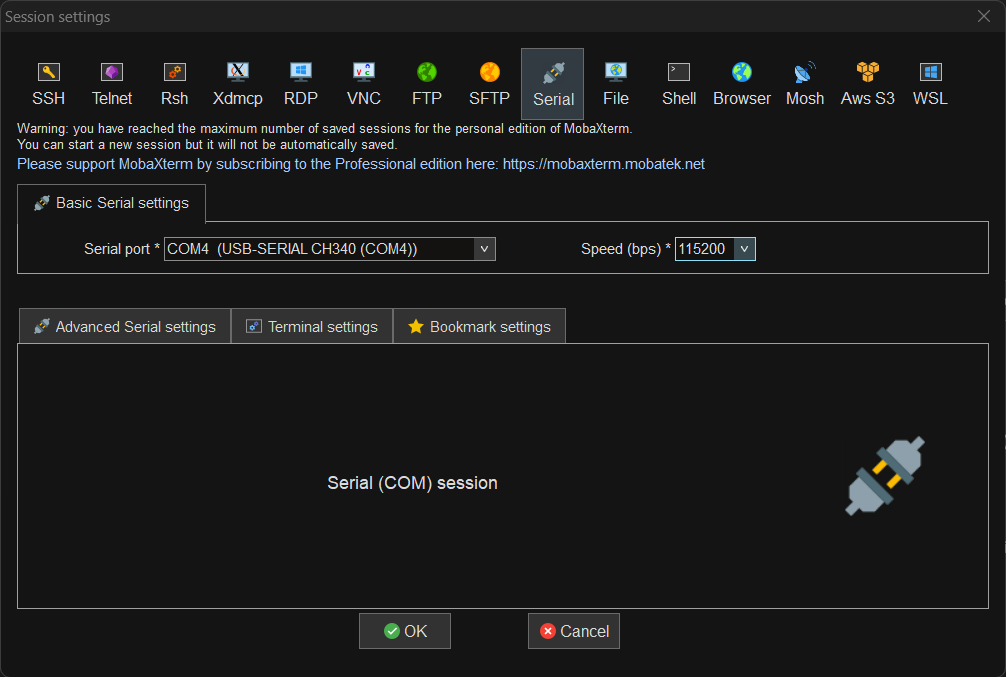This screenshot has height=677, width=1006.
Task: Pick the Xdmcp session icon
Action: click(x=238, y=83)
